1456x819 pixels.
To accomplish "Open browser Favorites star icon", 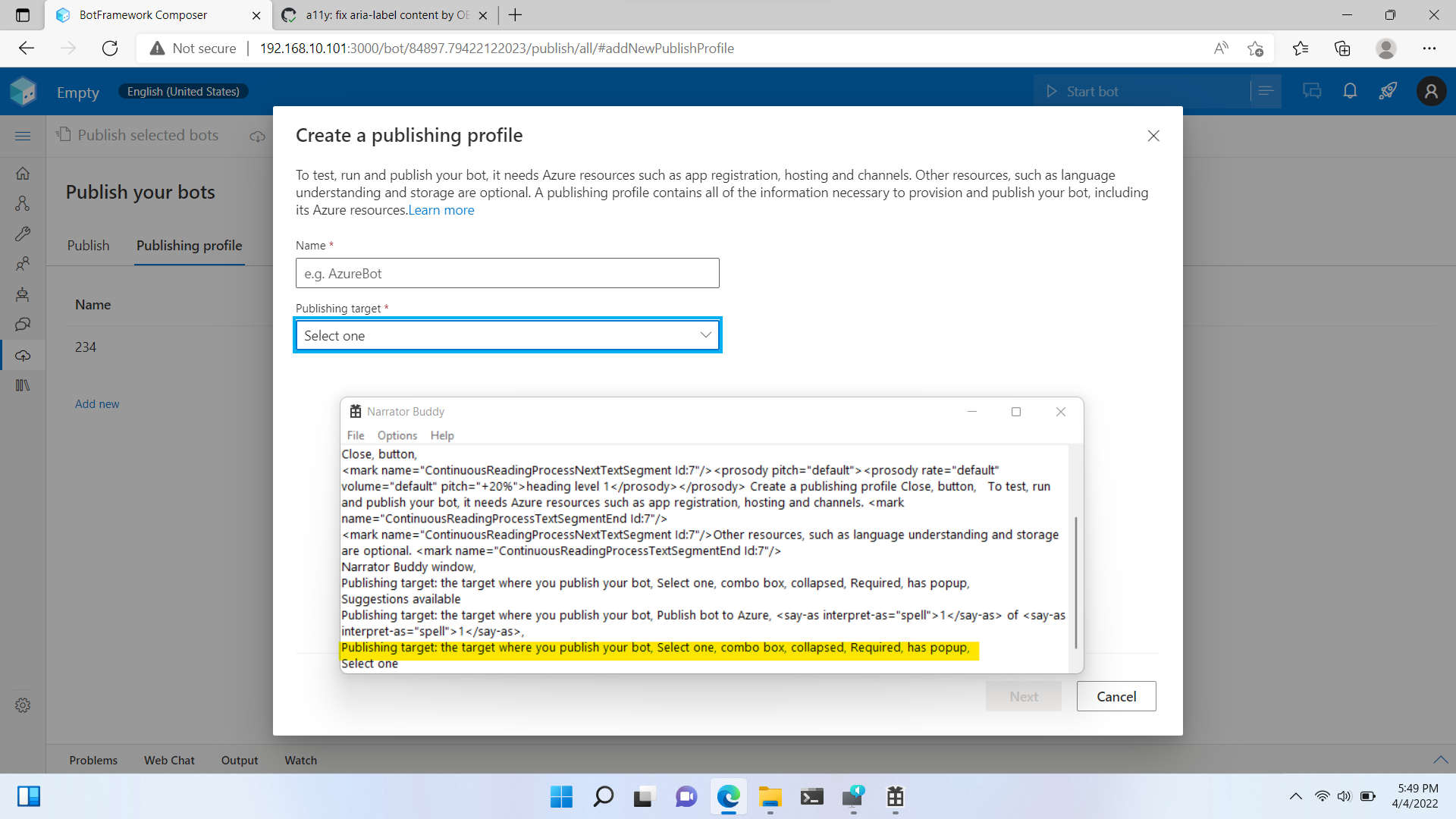I will point(1300,49).
